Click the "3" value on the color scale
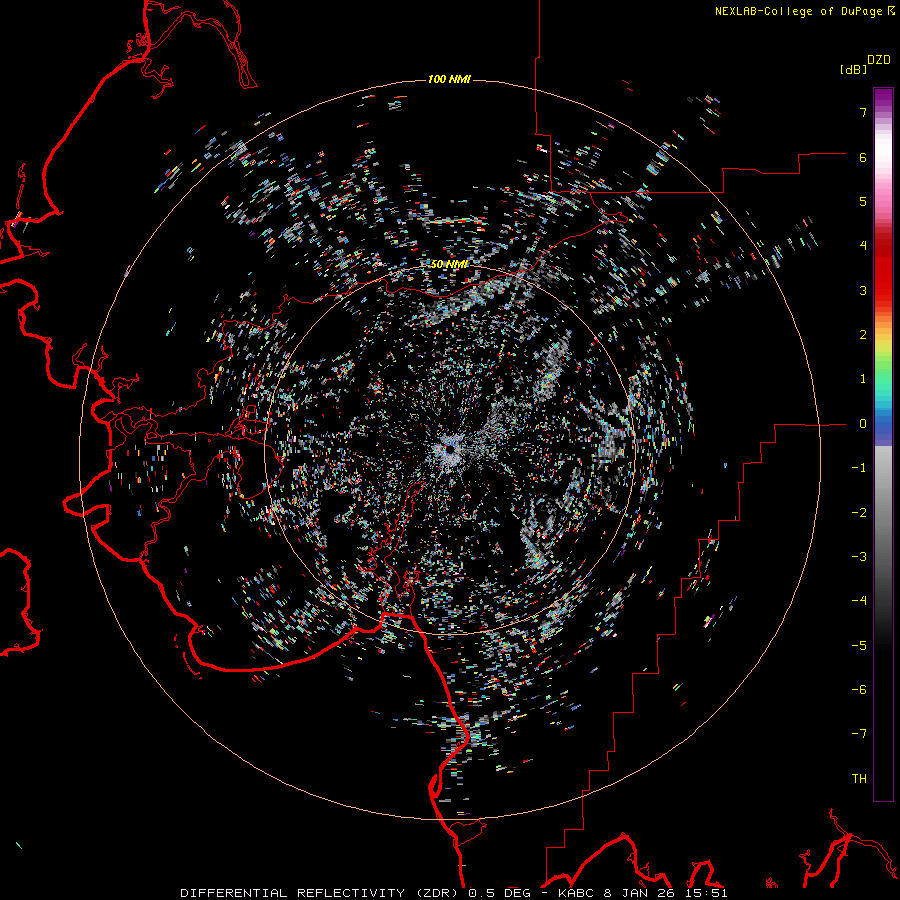This screenshot has width=900, height=900. (863, 290)
